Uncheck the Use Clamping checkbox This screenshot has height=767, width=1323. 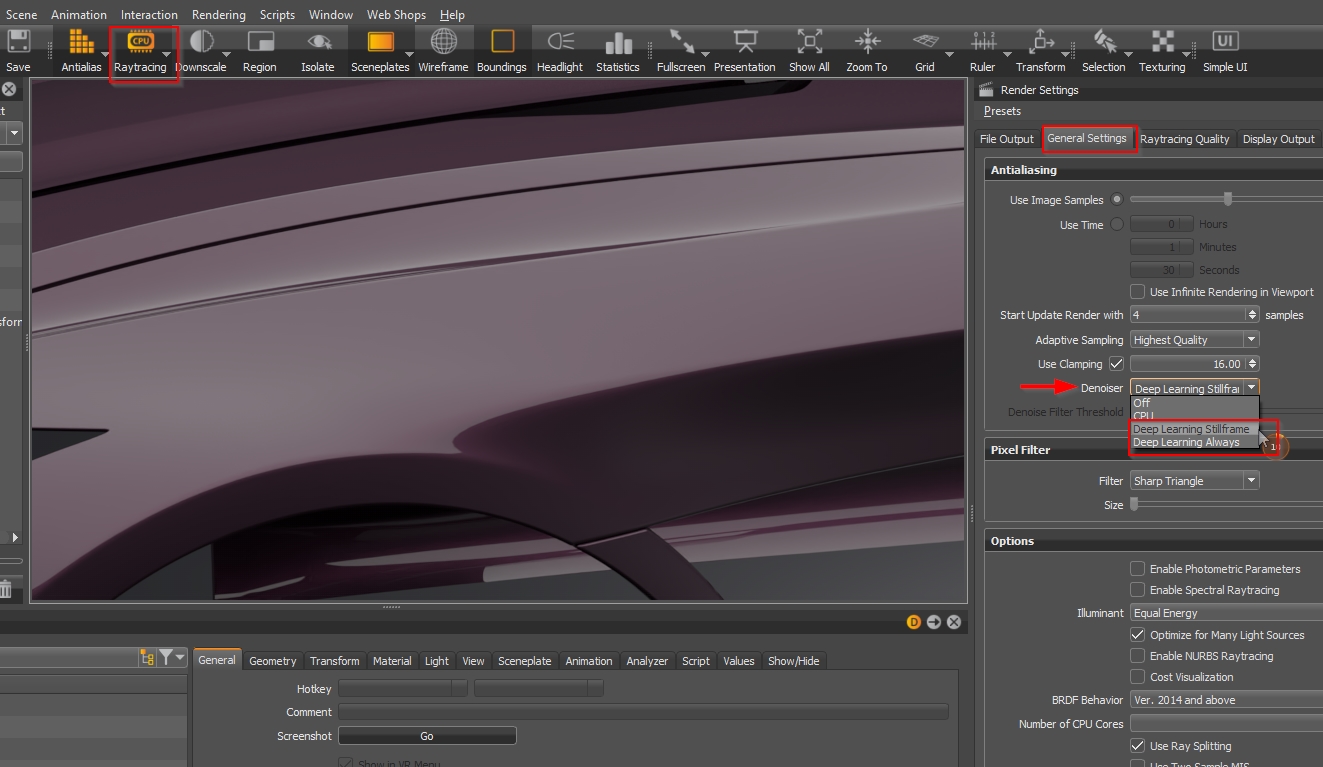pyautogui.click(x=1116, y=364)
